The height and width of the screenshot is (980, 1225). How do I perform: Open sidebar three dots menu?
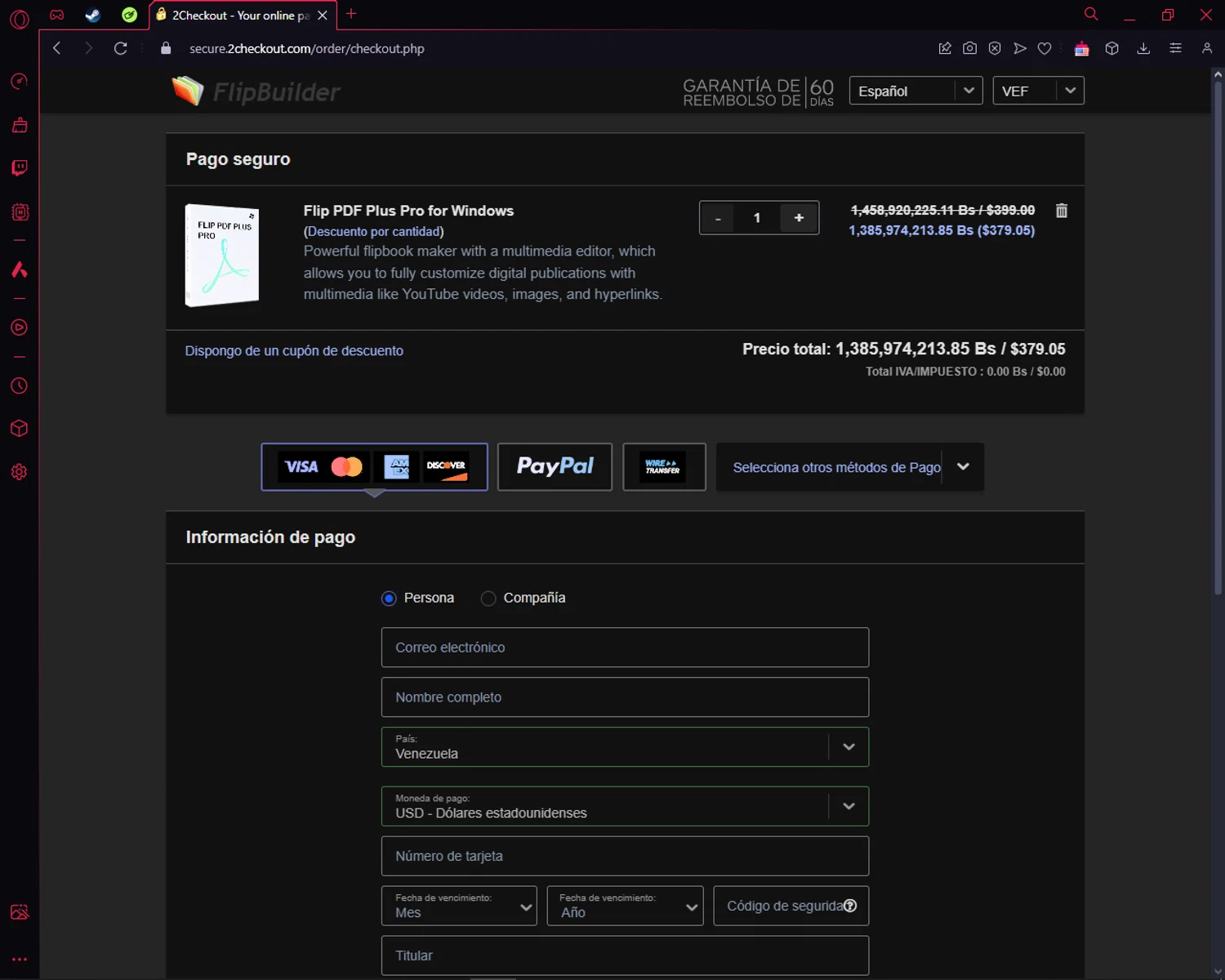20,960
